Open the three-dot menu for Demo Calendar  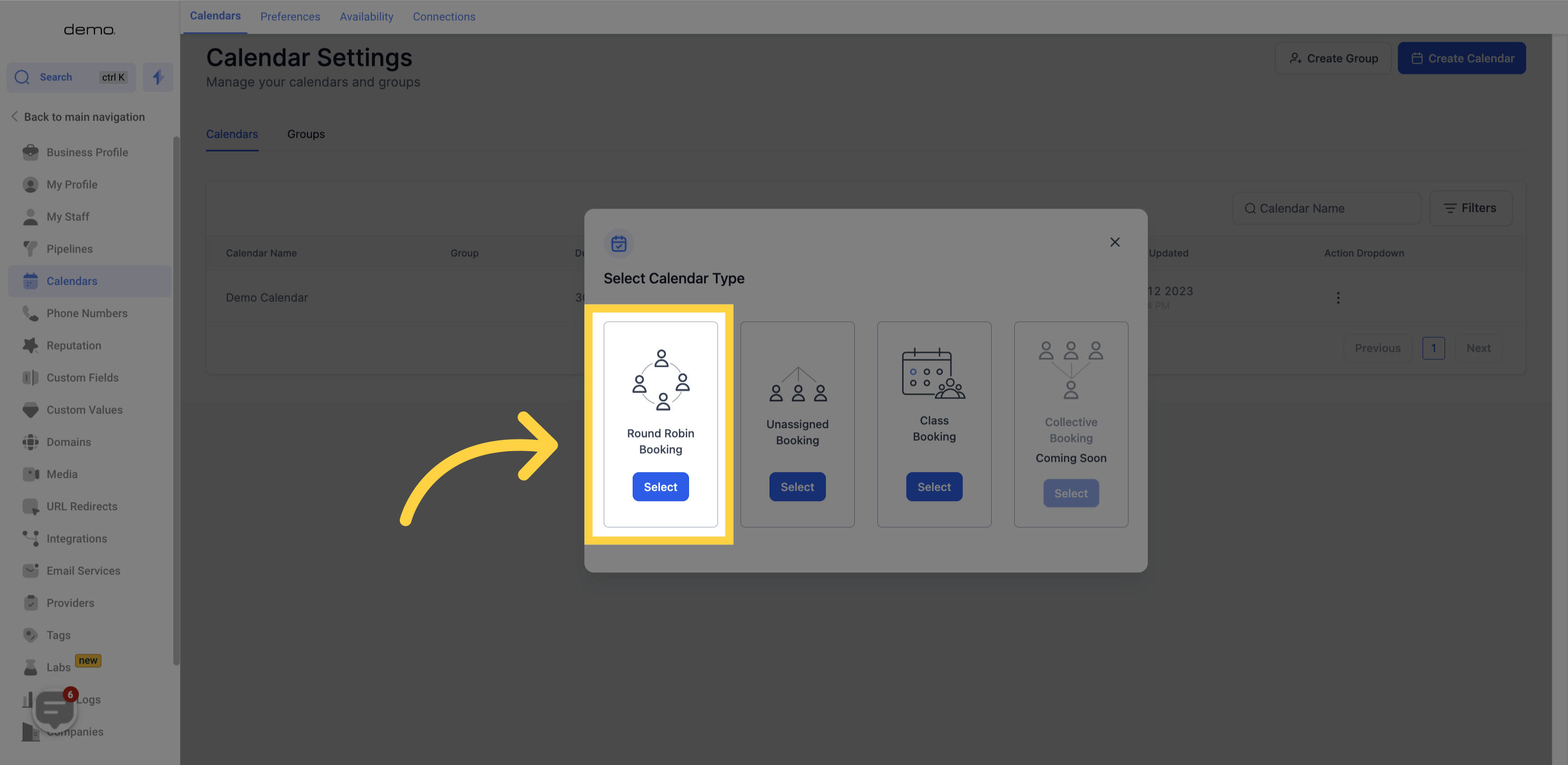[1338, 298]
